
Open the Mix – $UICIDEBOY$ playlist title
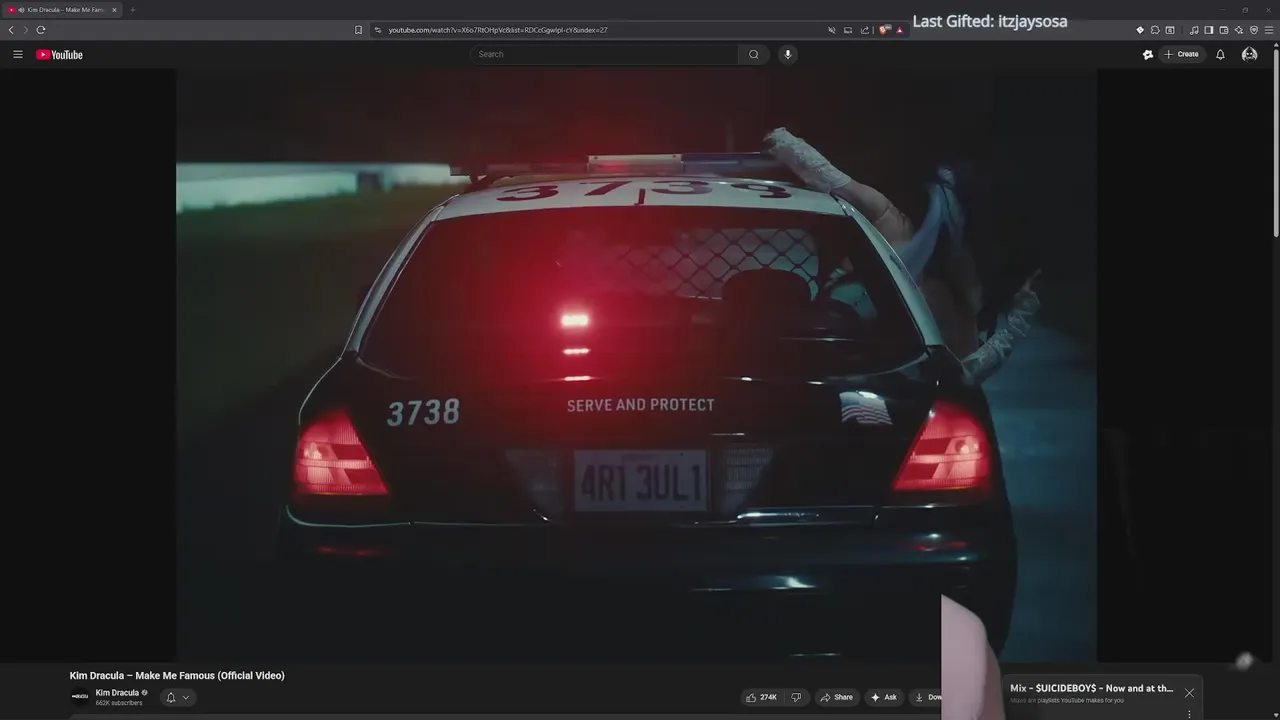coord(1091,688)
